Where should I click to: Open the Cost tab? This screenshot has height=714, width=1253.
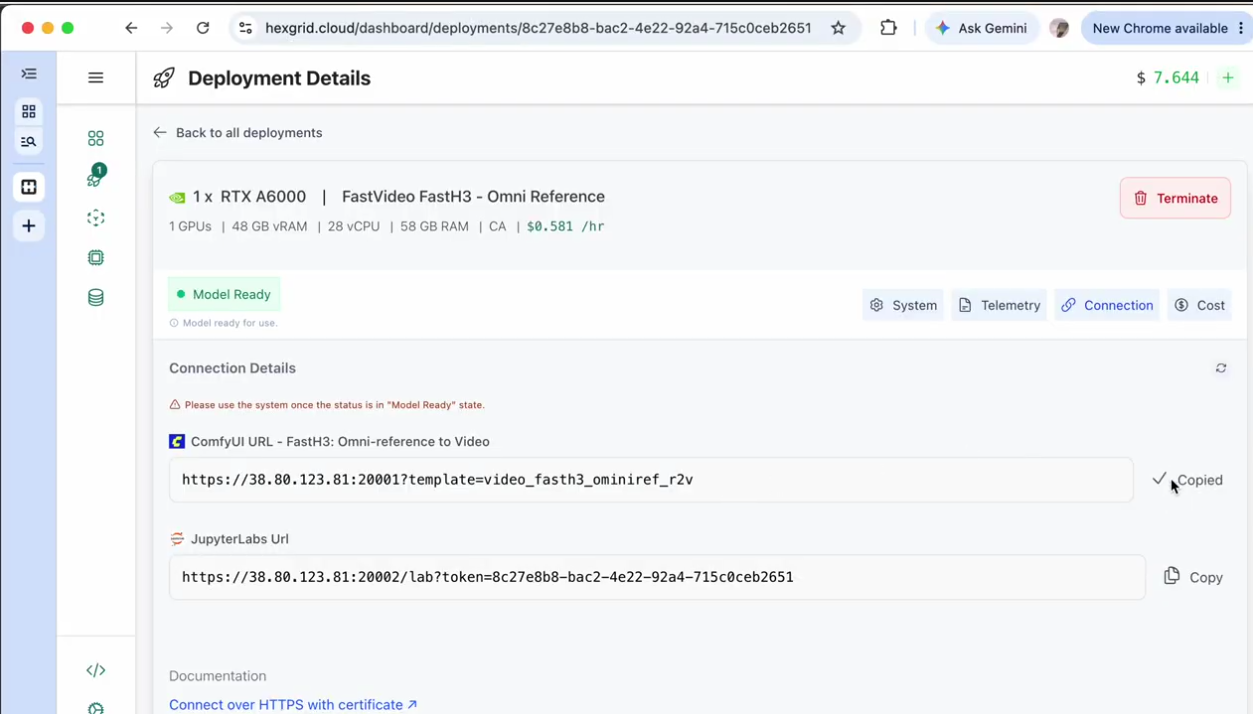point(1199,305)
